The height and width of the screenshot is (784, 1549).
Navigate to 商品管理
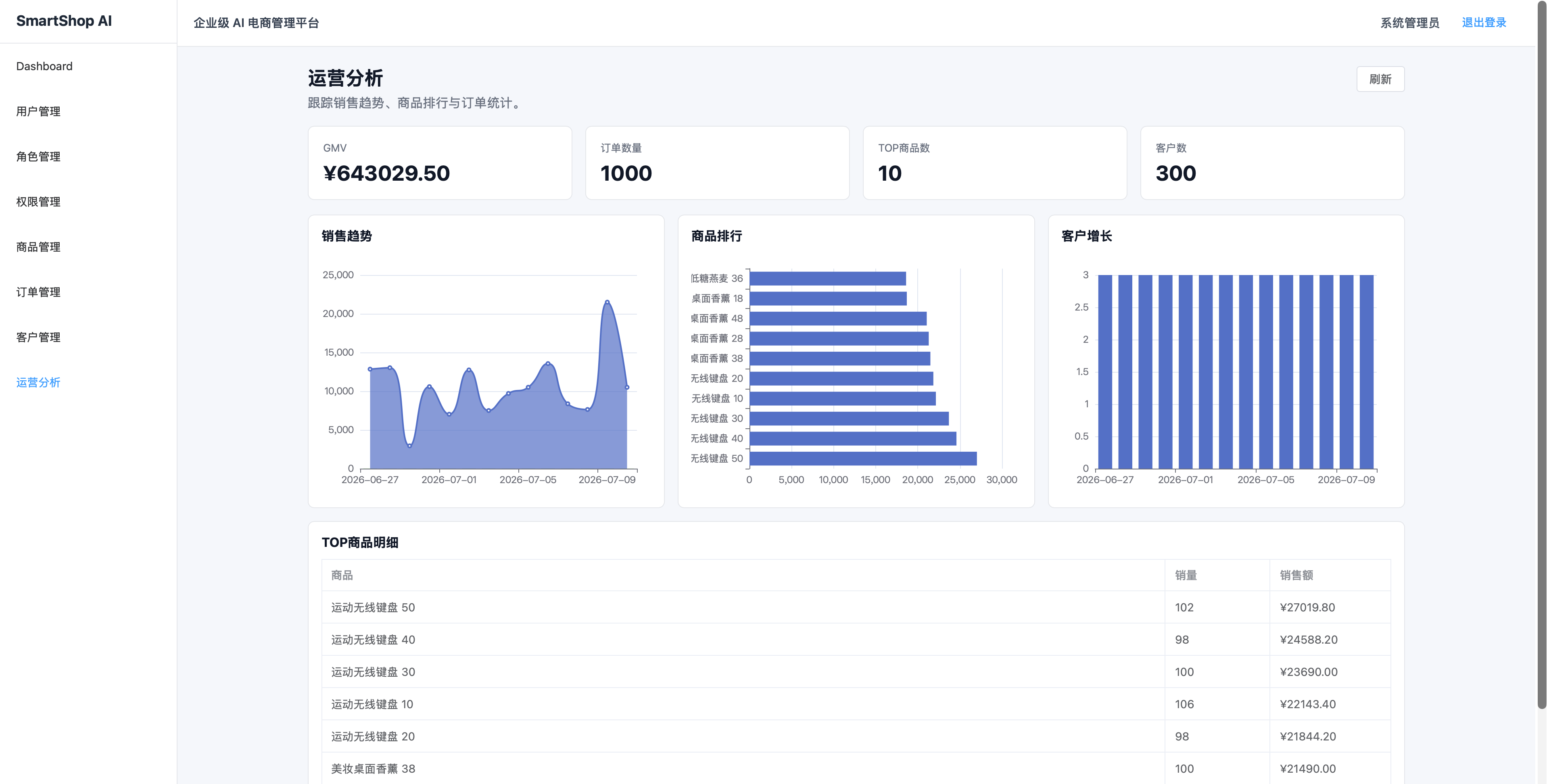[38, 246]
